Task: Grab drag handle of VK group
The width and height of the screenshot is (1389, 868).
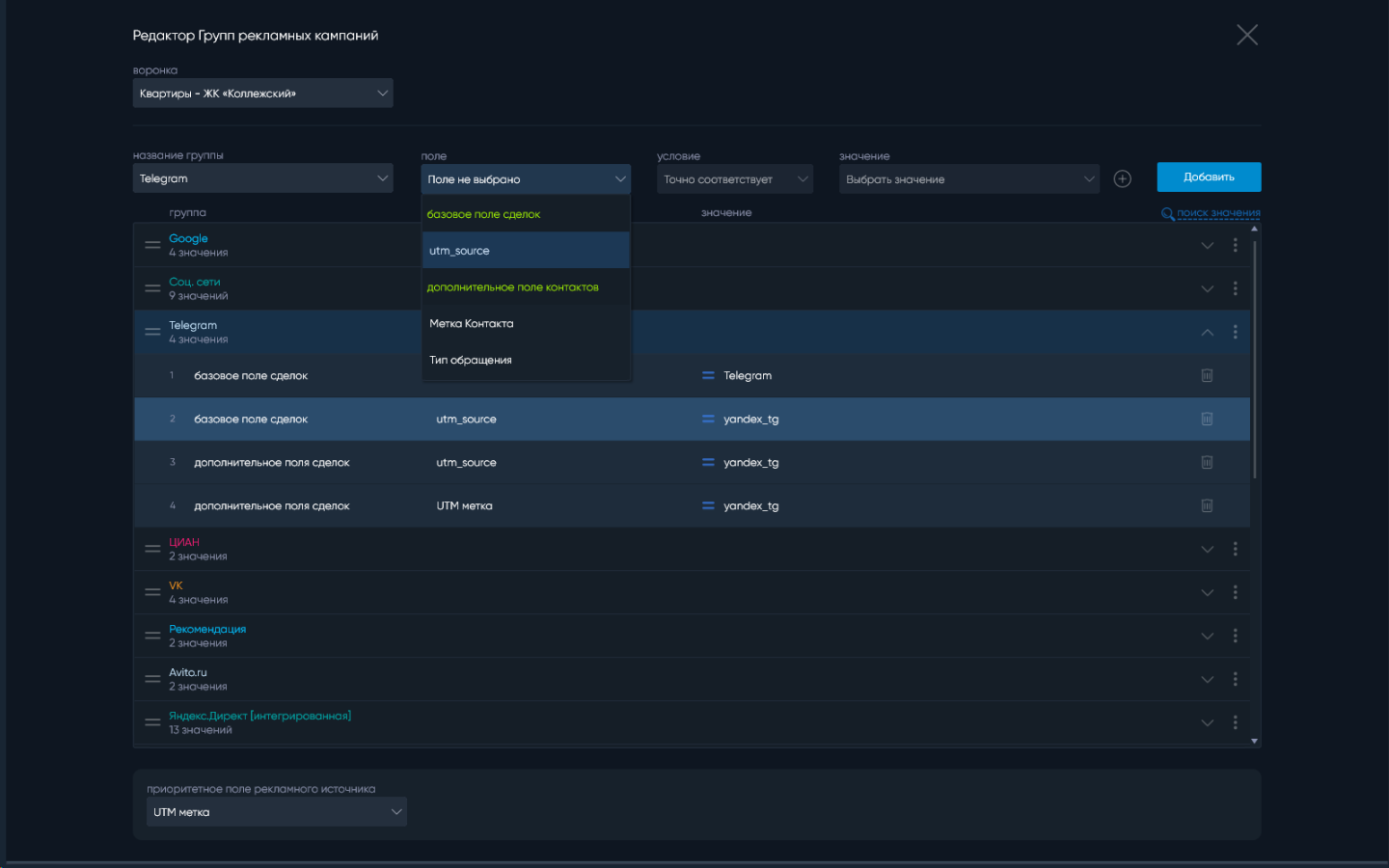Action: coord(152,592)
